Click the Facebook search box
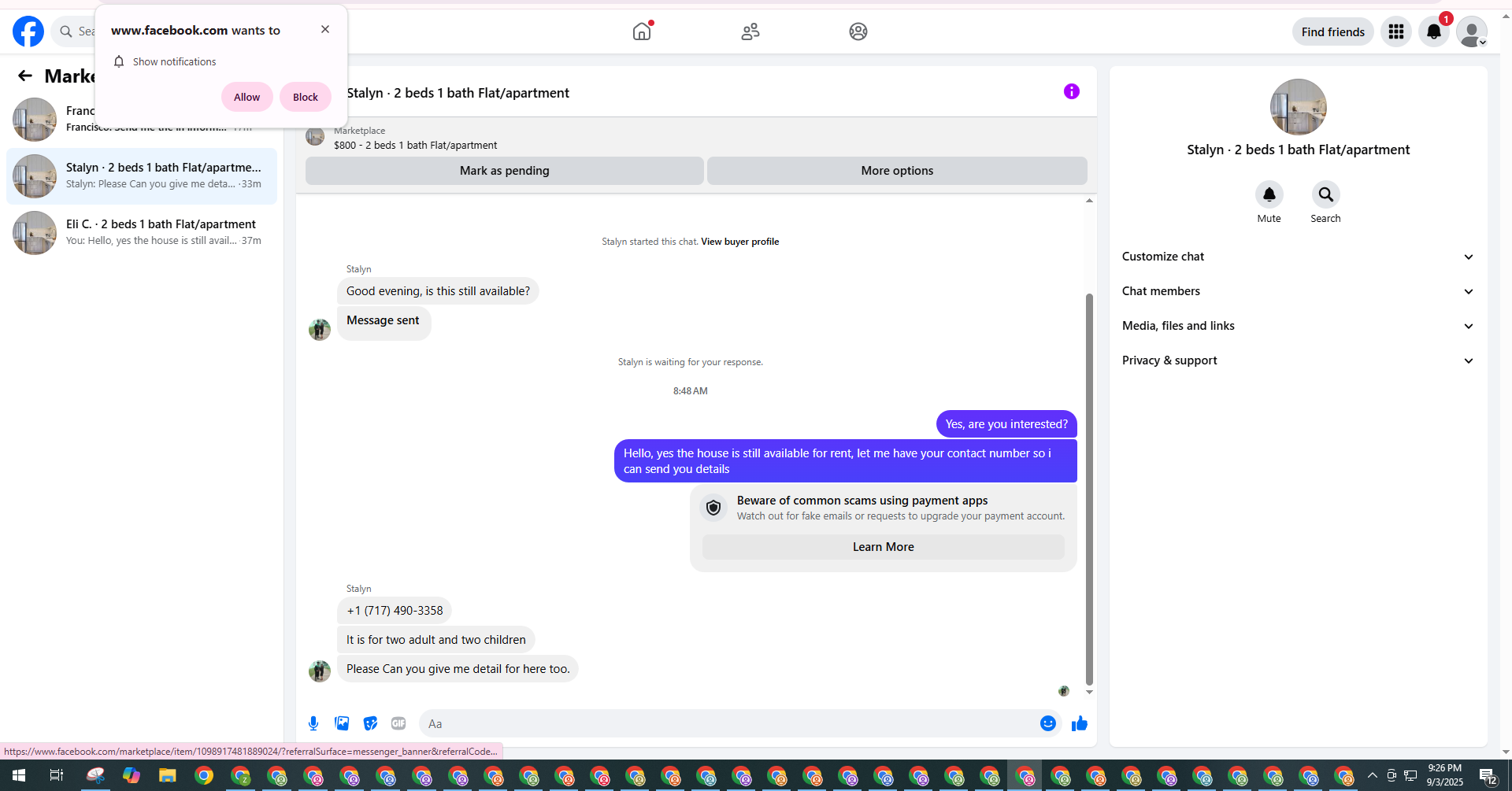The width and height of the screenshot is (1512, 791). point(75,31)
